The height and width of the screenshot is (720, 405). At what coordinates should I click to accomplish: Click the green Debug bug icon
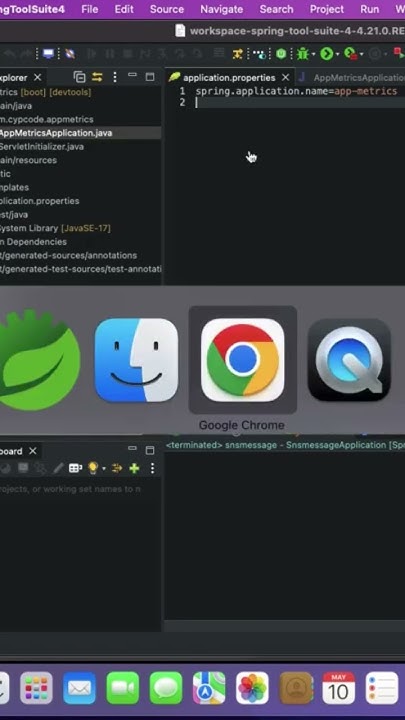pos(303,54)
